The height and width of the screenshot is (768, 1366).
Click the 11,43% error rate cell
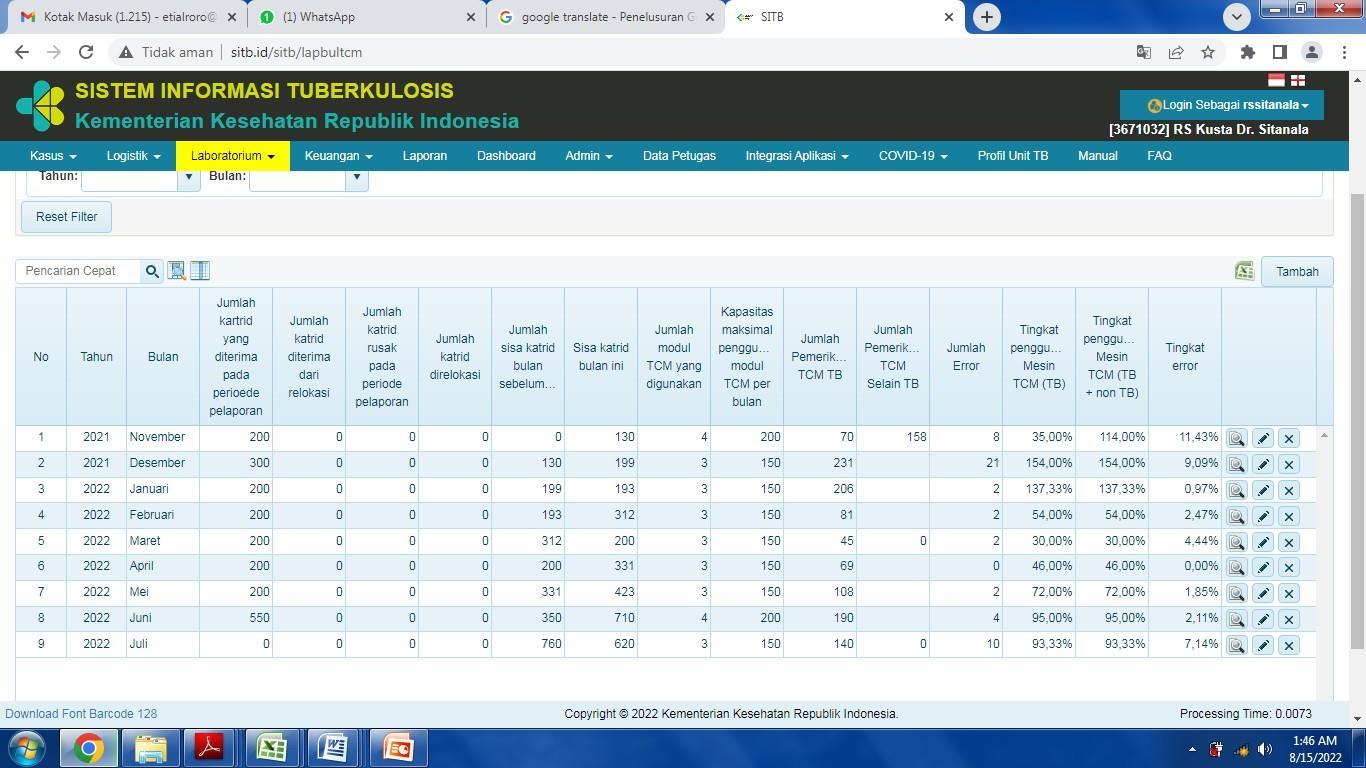(1185, 438)
